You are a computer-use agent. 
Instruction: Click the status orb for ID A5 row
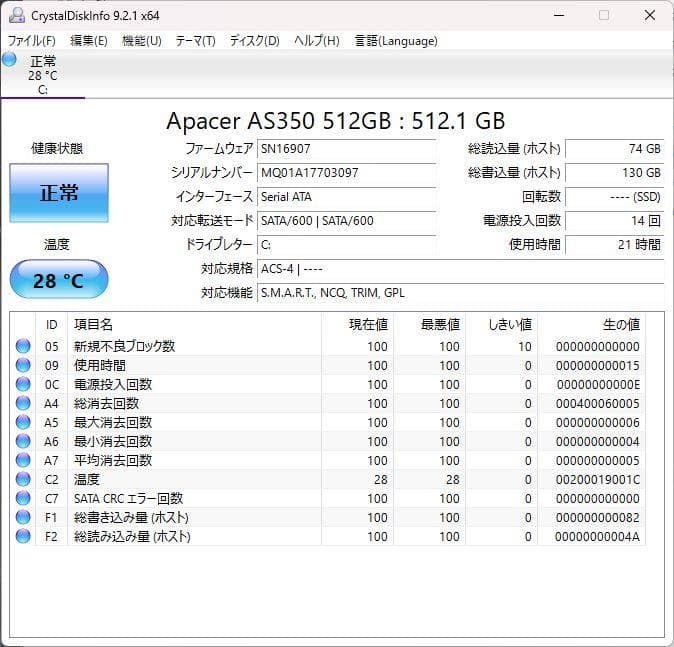23,422
